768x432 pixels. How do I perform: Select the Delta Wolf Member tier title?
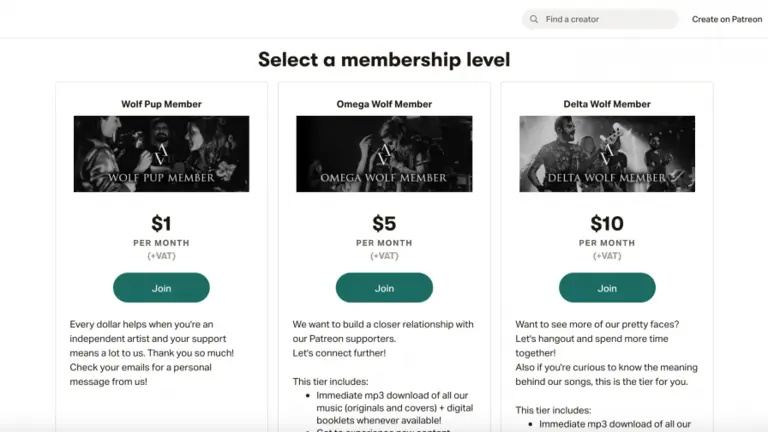[x=607, y=104]
